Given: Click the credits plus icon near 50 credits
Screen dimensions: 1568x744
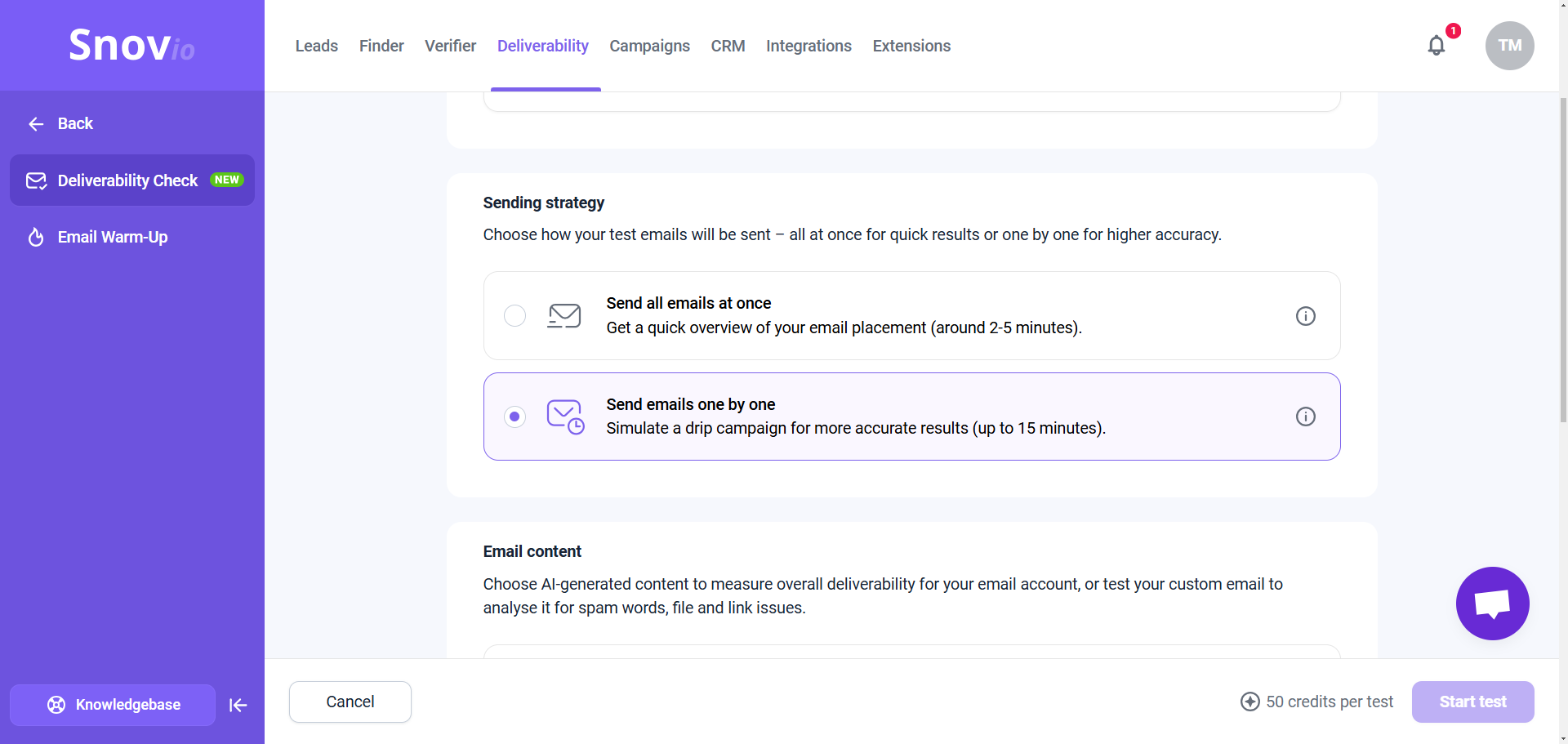Looking at the screenshot, I should (x=1250, y=702).
